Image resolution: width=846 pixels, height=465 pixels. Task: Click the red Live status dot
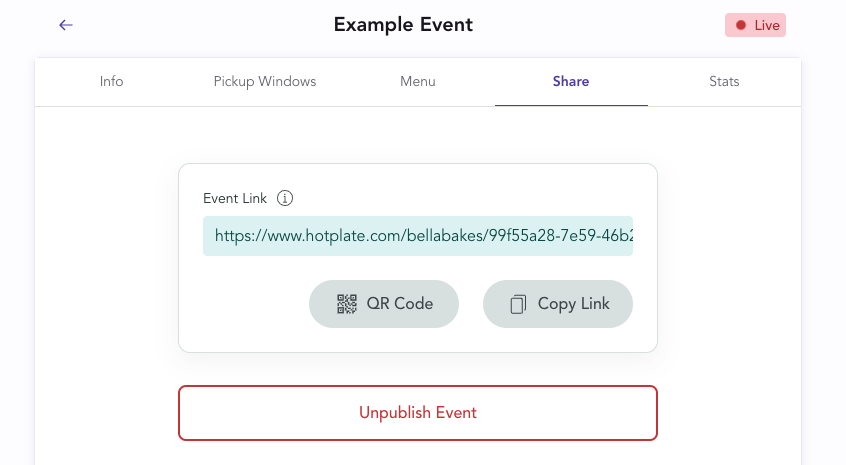pos(741,25)
